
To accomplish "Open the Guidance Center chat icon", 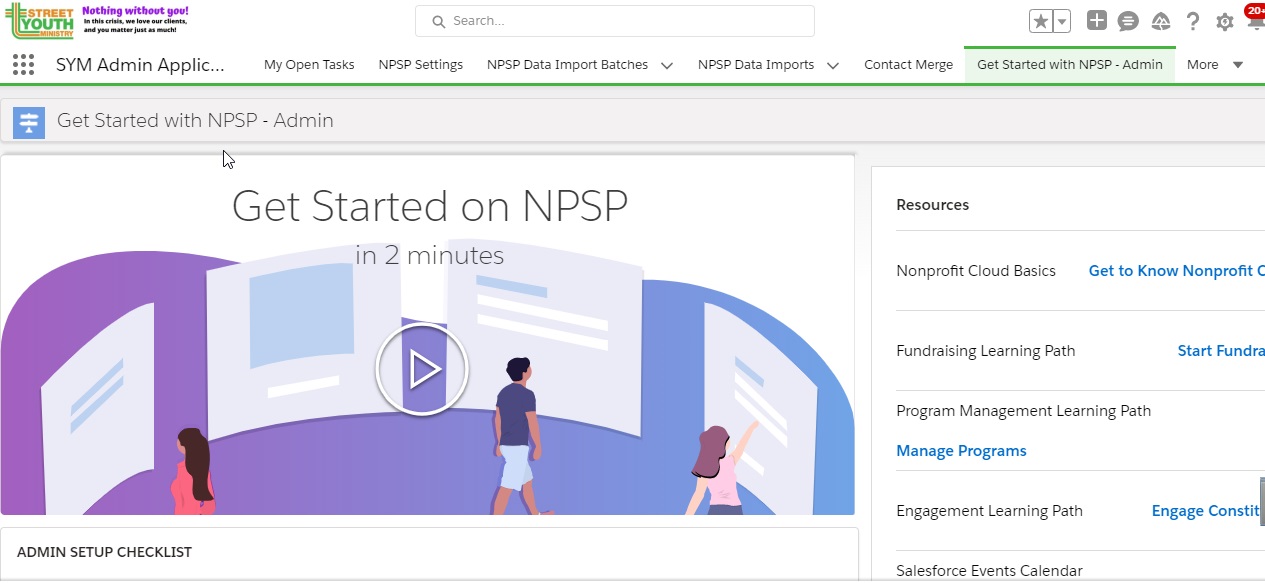I will (x=1128, y=21).
